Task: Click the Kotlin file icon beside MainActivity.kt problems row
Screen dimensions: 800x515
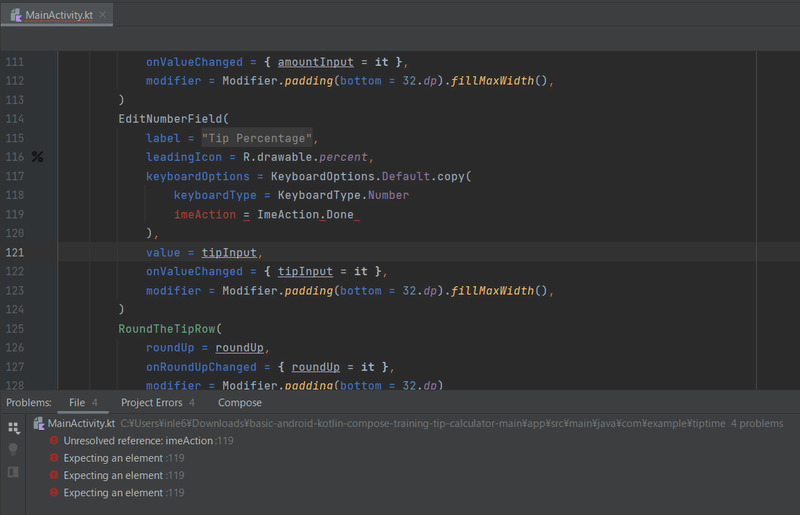Action: tap(39, 424)
